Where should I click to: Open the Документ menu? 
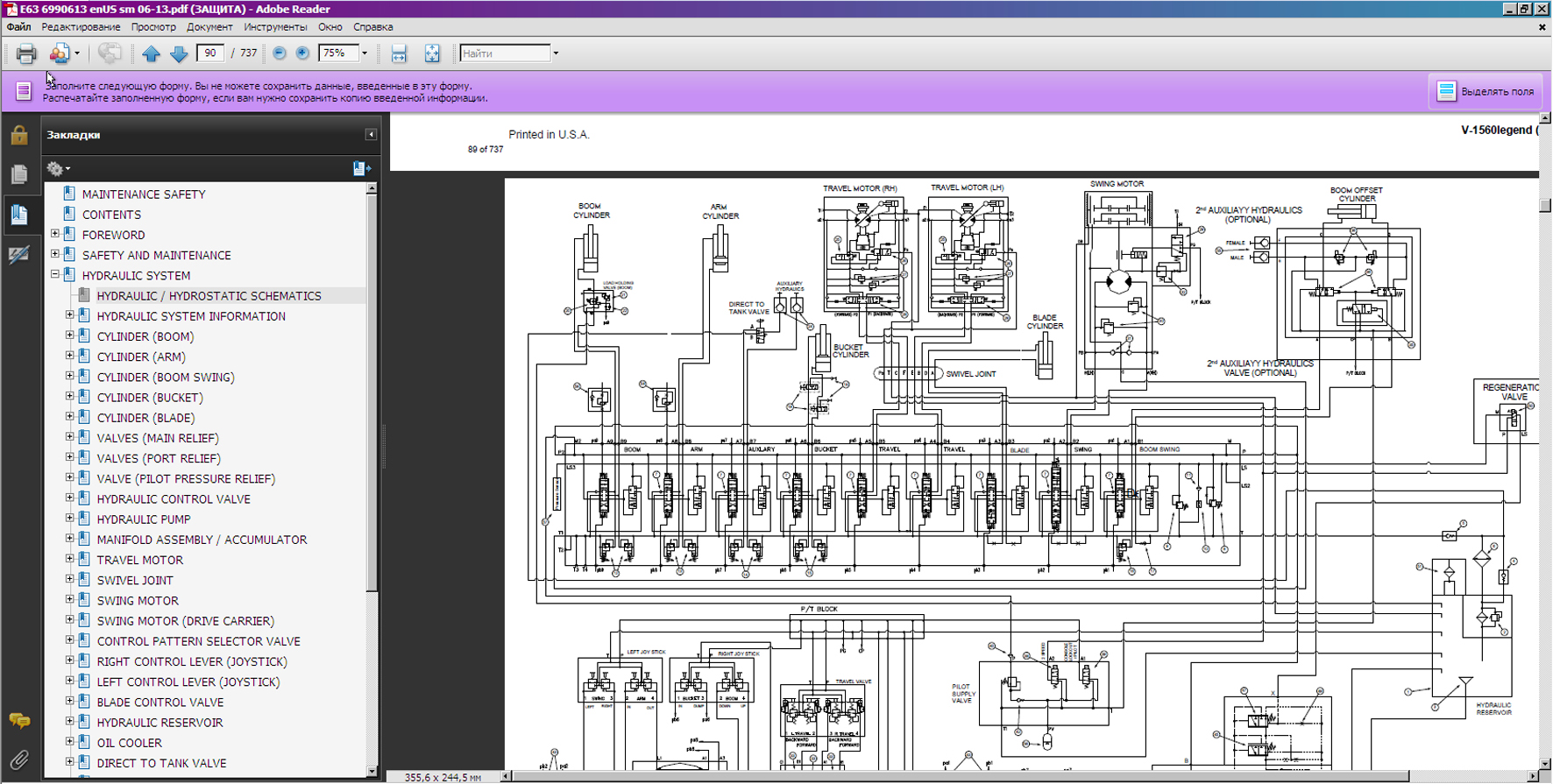tap(209, 27)
